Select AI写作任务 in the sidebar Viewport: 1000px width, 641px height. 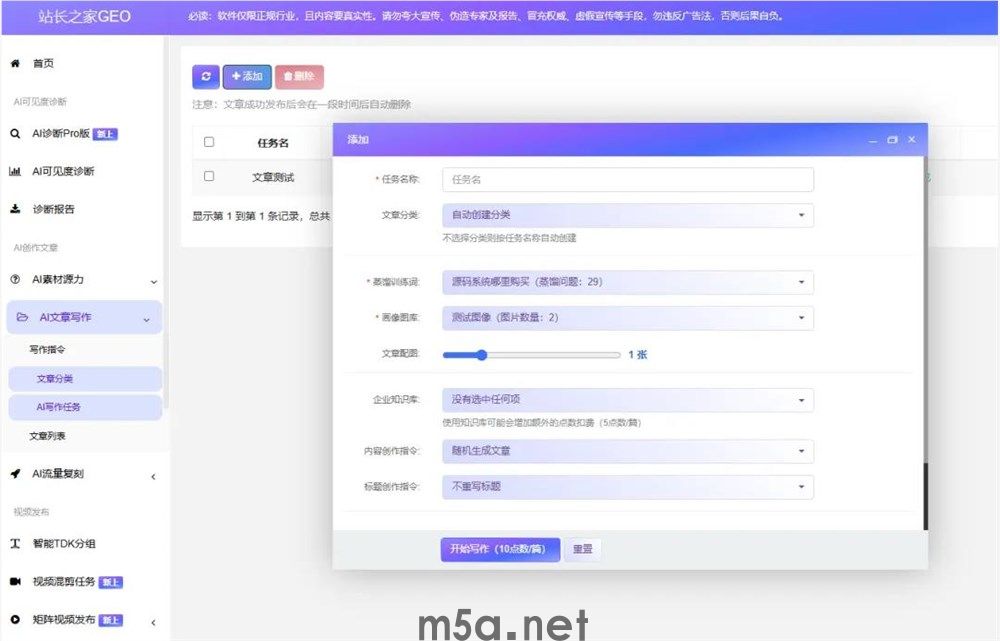85,407
